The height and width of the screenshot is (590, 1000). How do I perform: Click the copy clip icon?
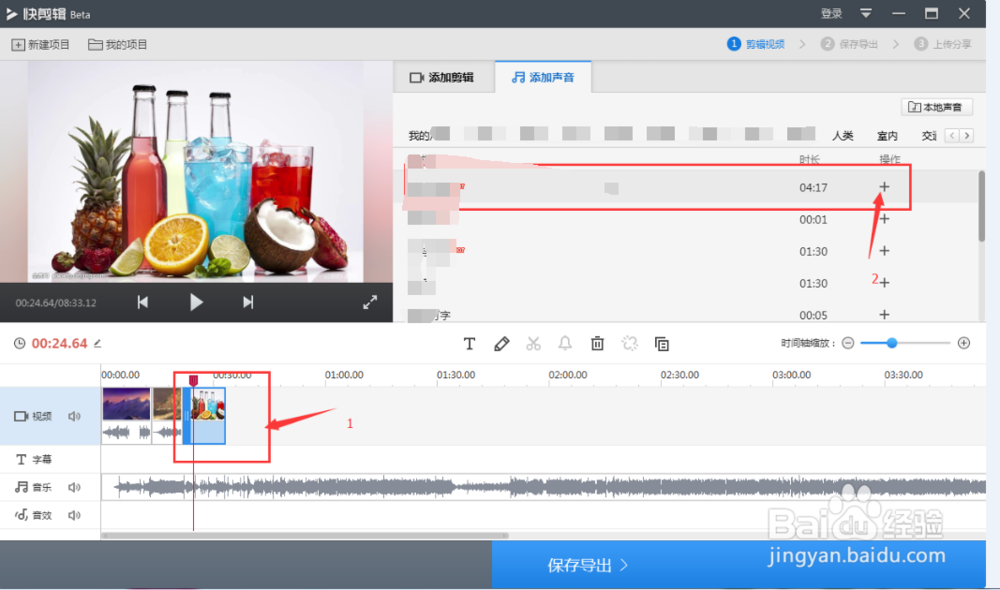coord(661,344)
